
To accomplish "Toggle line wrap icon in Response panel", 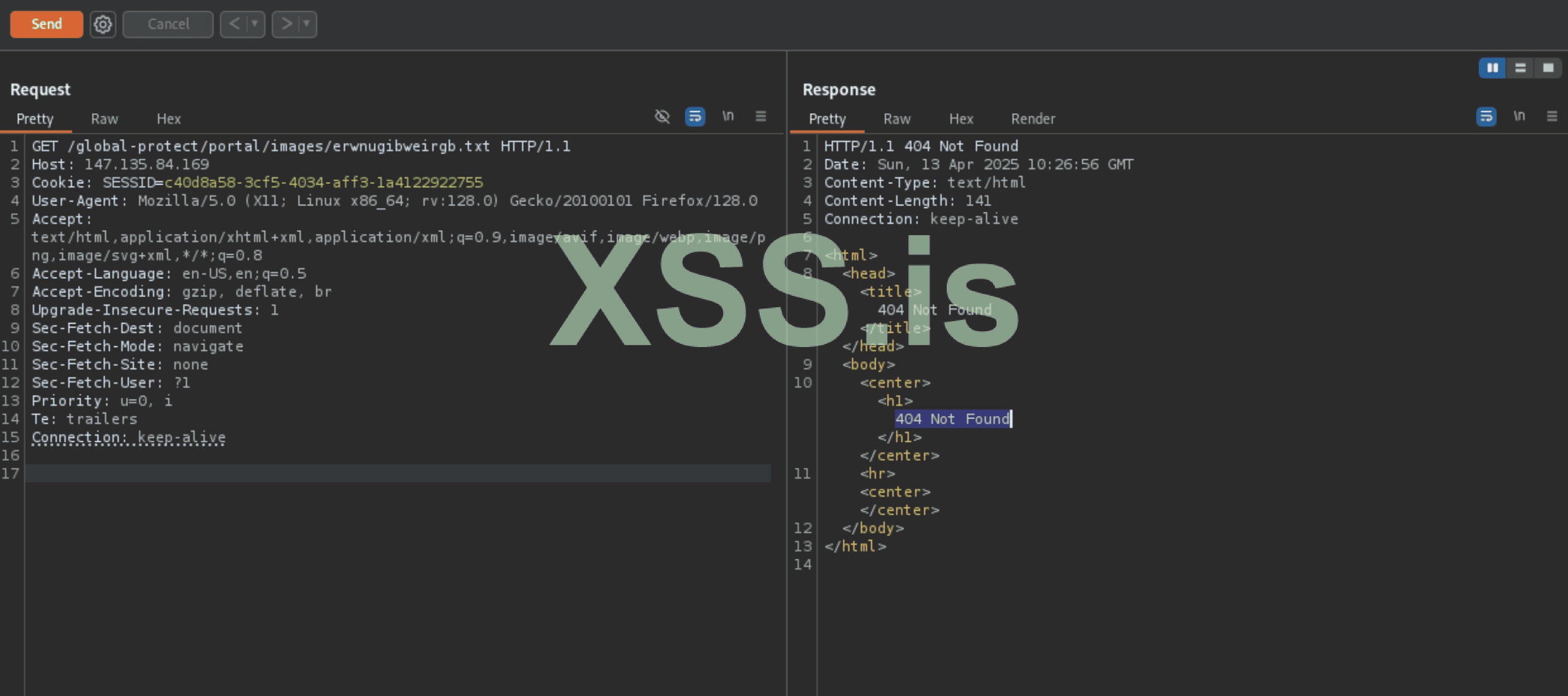I will (x=1486, y=116).
